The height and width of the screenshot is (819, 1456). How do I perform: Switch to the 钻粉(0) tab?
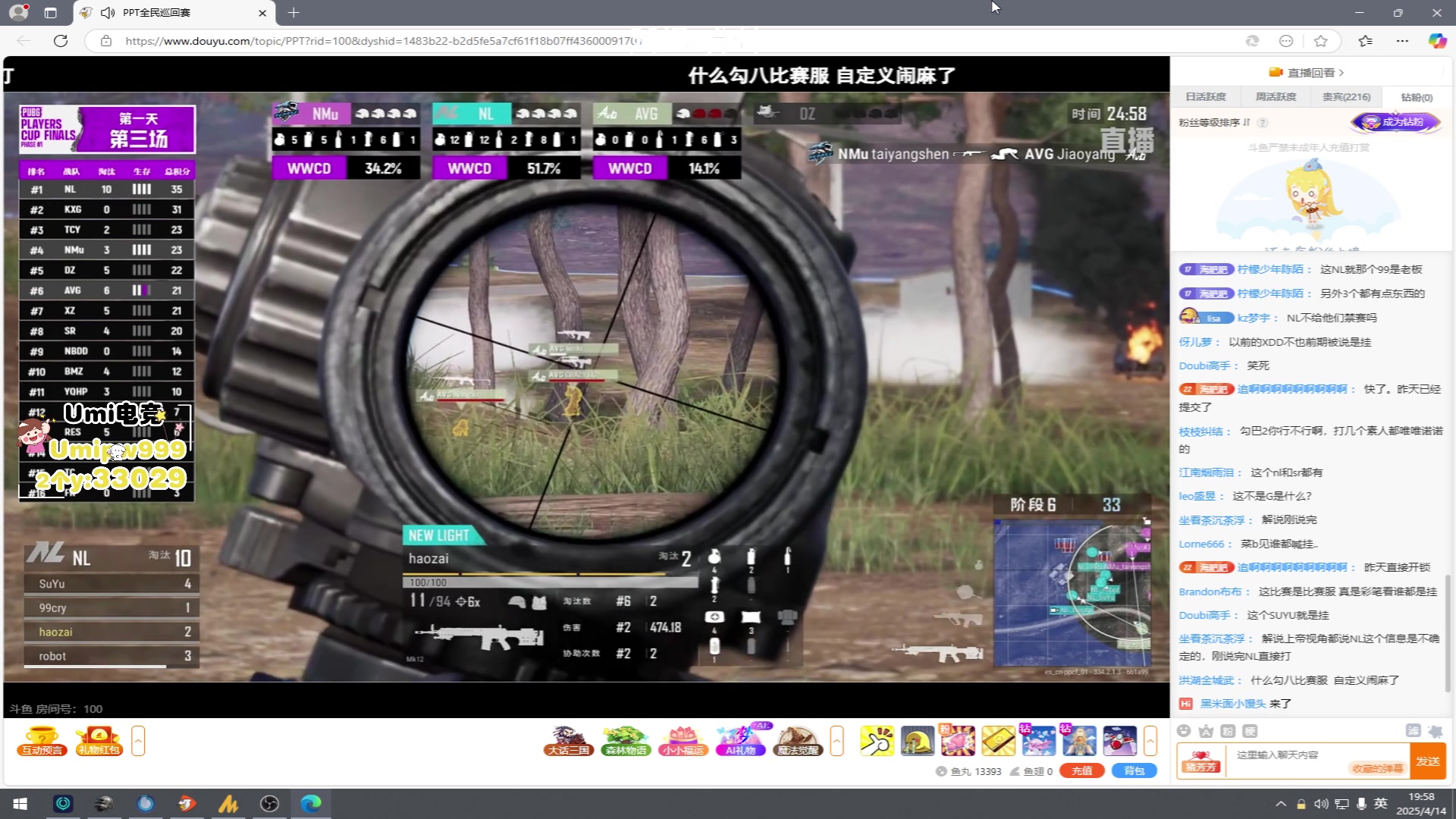[1417, 97]
